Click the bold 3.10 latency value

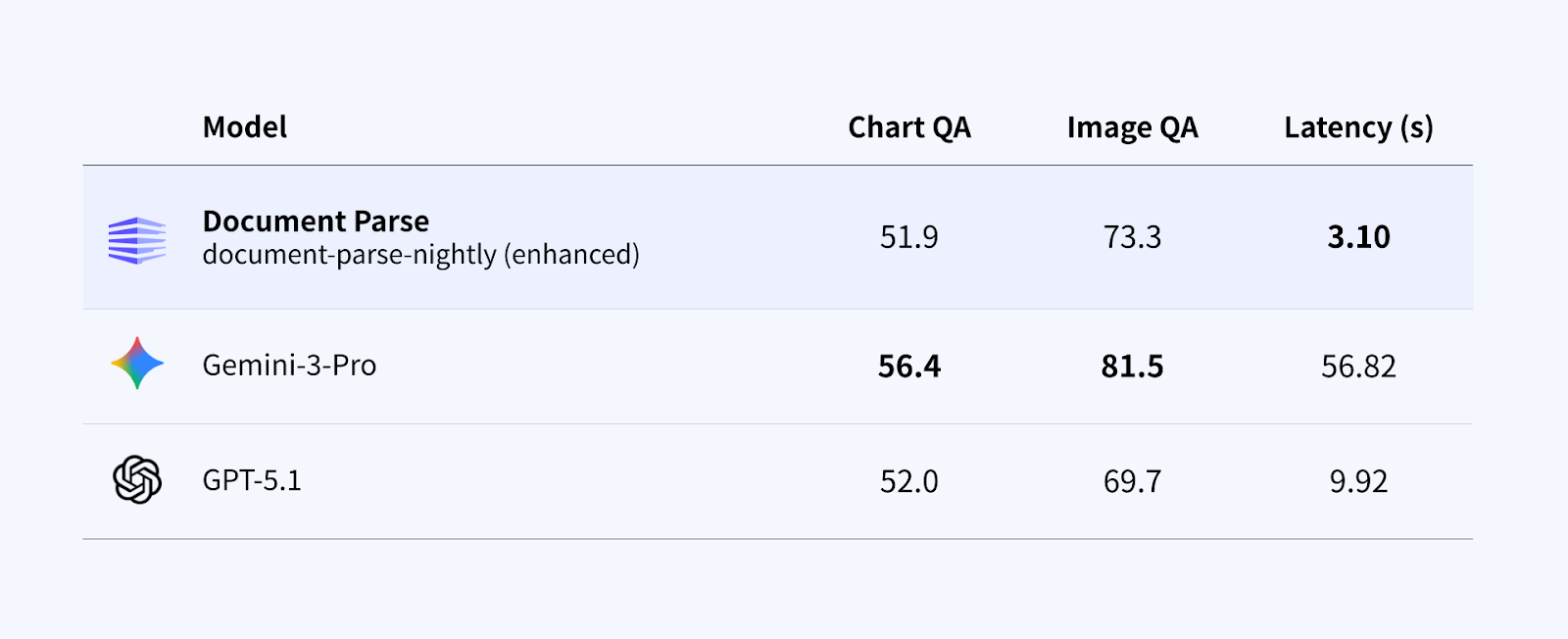click(x=1358, y=237)
